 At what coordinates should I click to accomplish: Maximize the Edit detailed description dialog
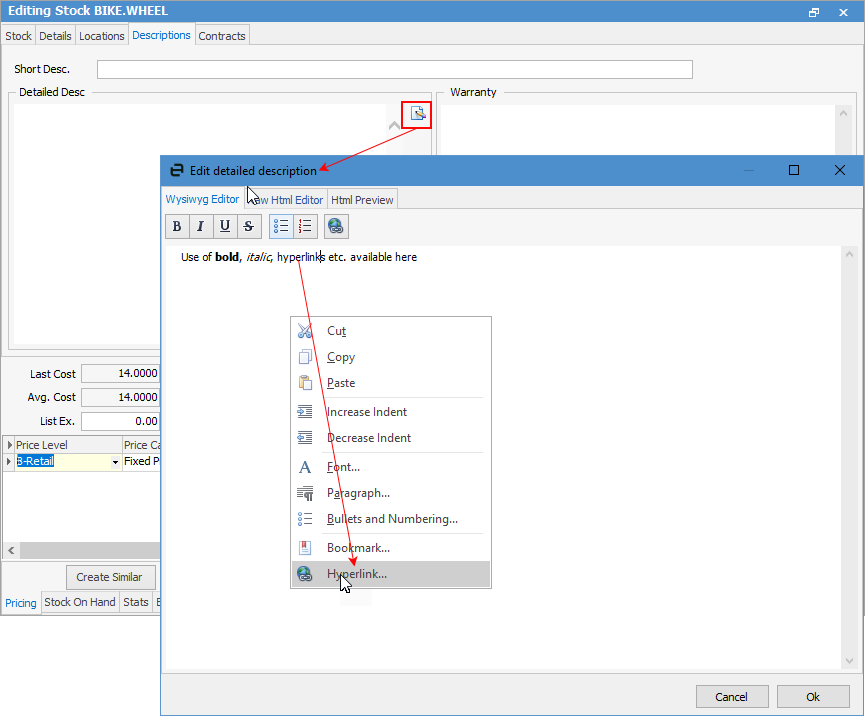tap(794, 170)
